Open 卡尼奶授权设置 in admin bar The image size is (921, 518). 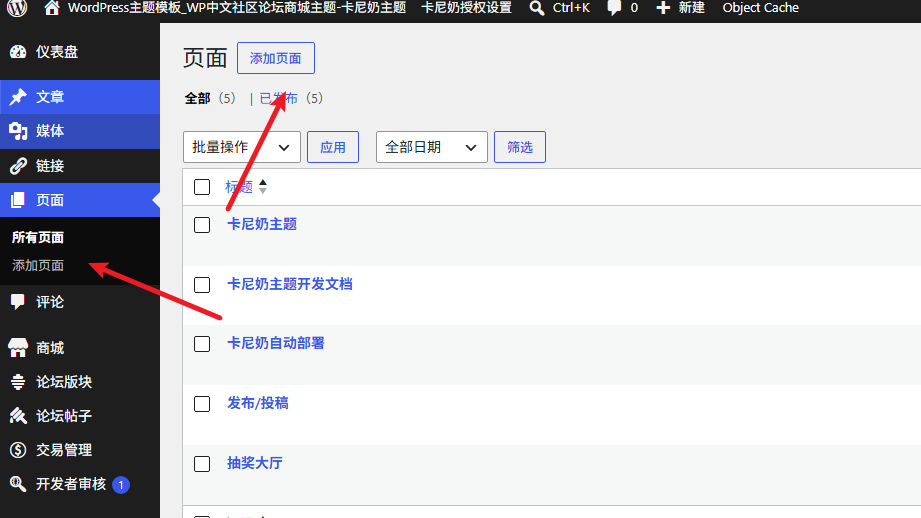click(x=466, y=8)
